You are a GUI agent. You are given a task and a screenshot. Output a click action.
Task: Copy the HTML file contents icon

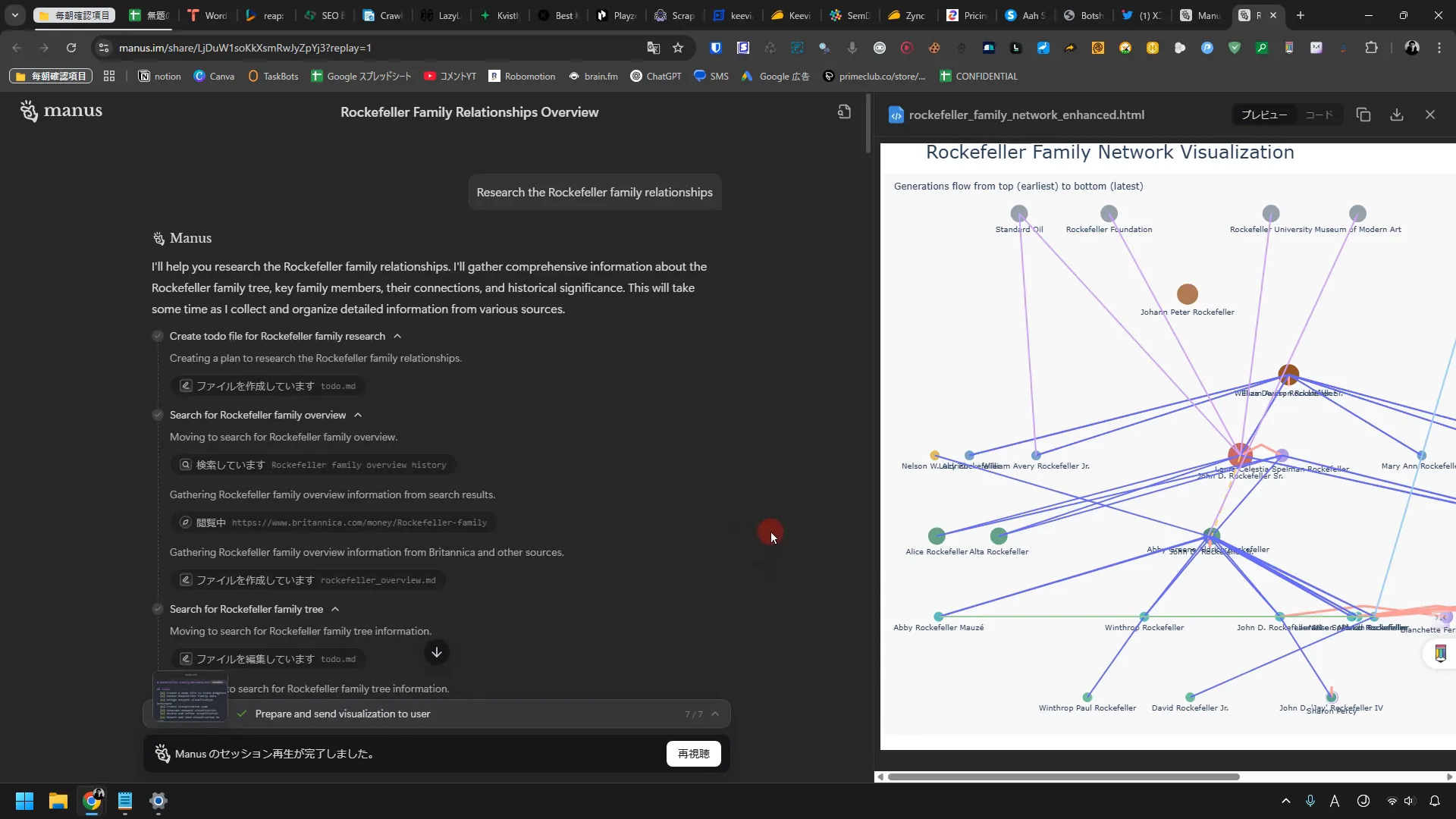pos(1363,115)
